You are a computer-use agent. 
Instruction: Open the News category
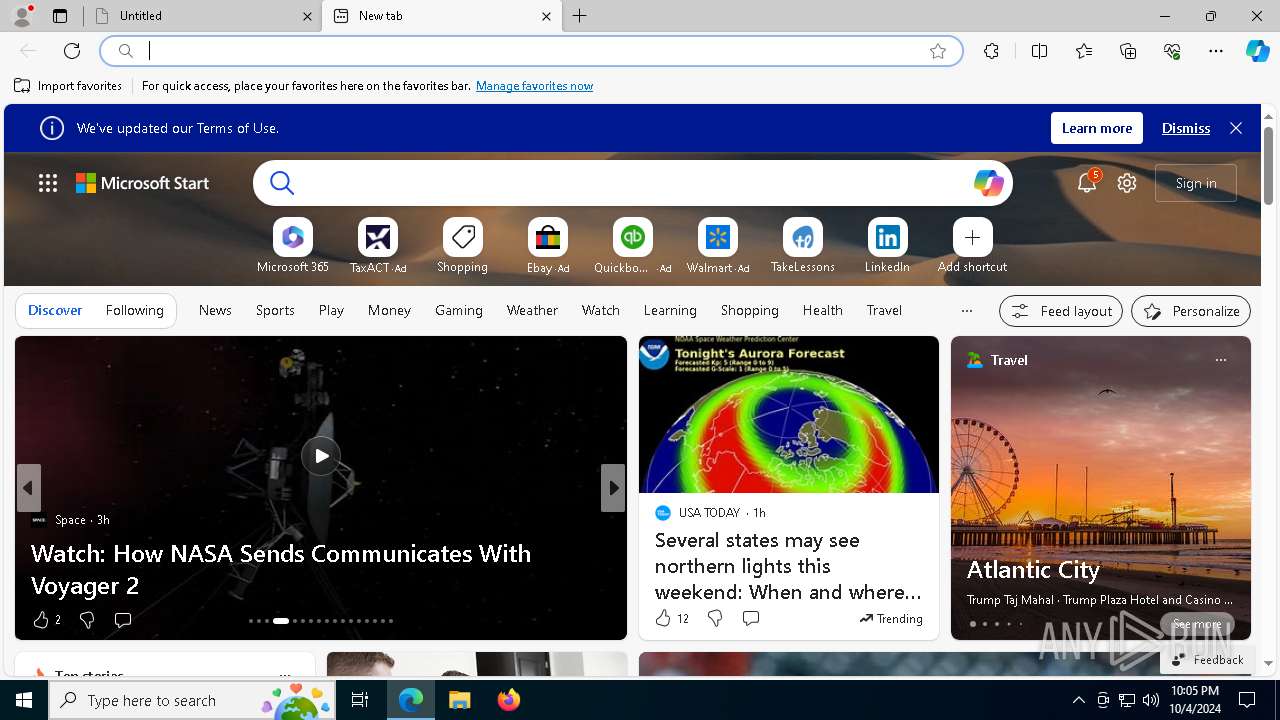pyautogui.click(x=215, y=311)
